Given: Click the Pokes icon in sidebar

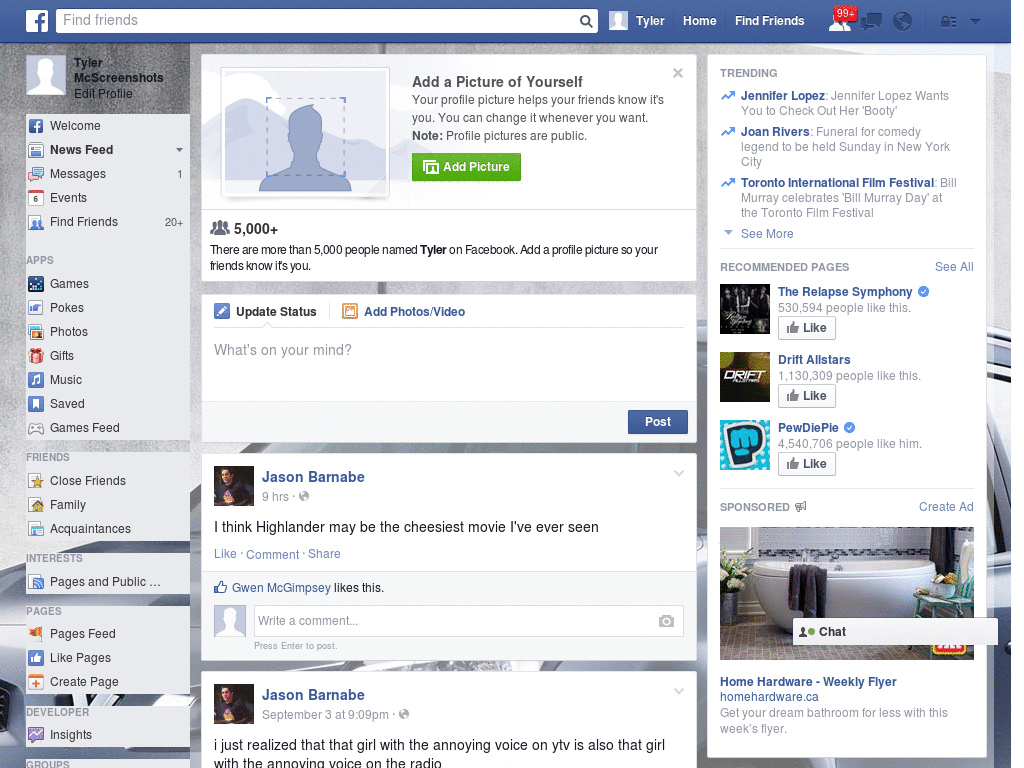Looking at the screenshot, I should pos(36,308).
